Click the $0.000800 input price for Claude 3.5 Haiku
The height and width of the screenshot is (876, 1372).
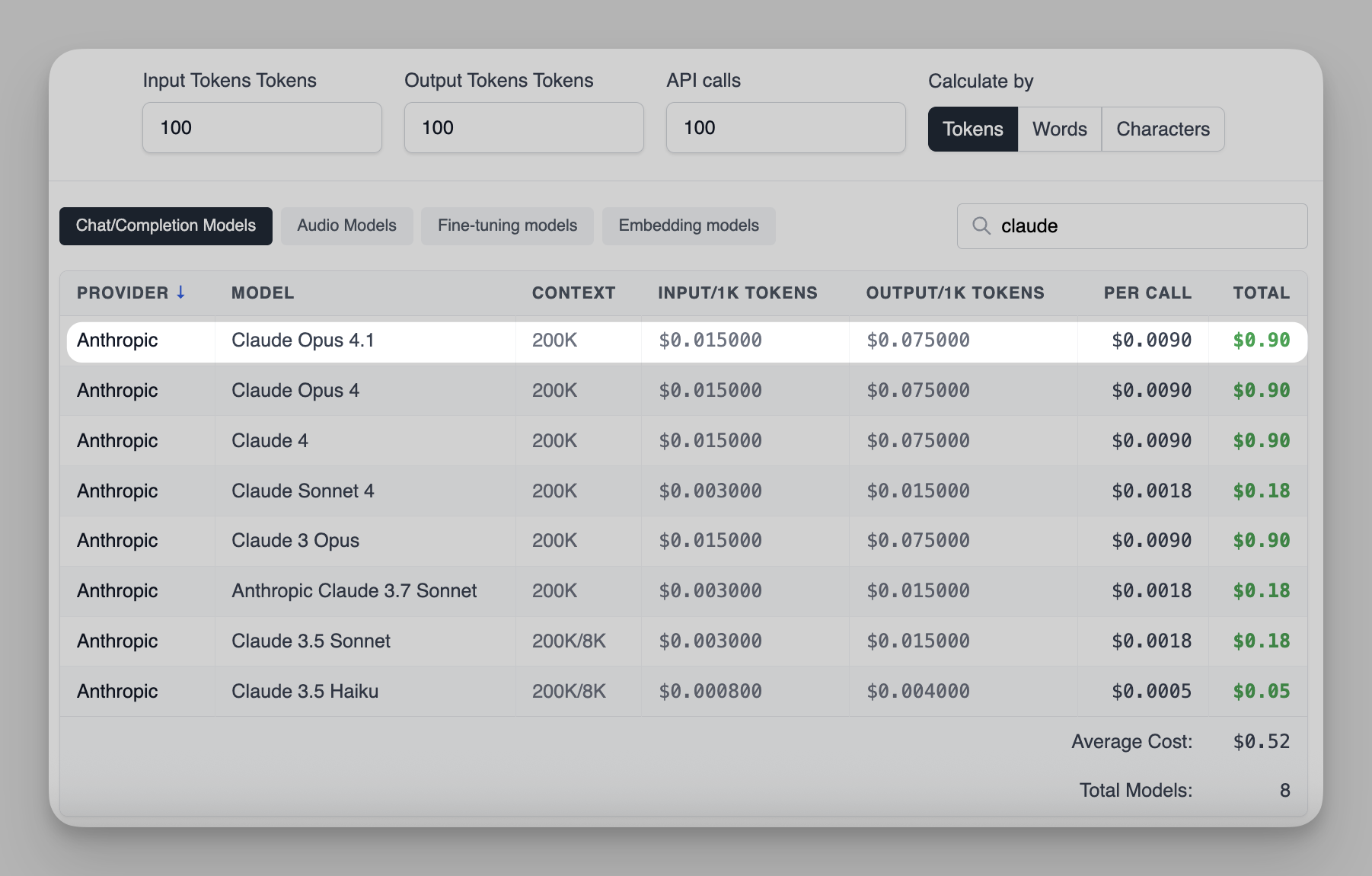(710, 692)
